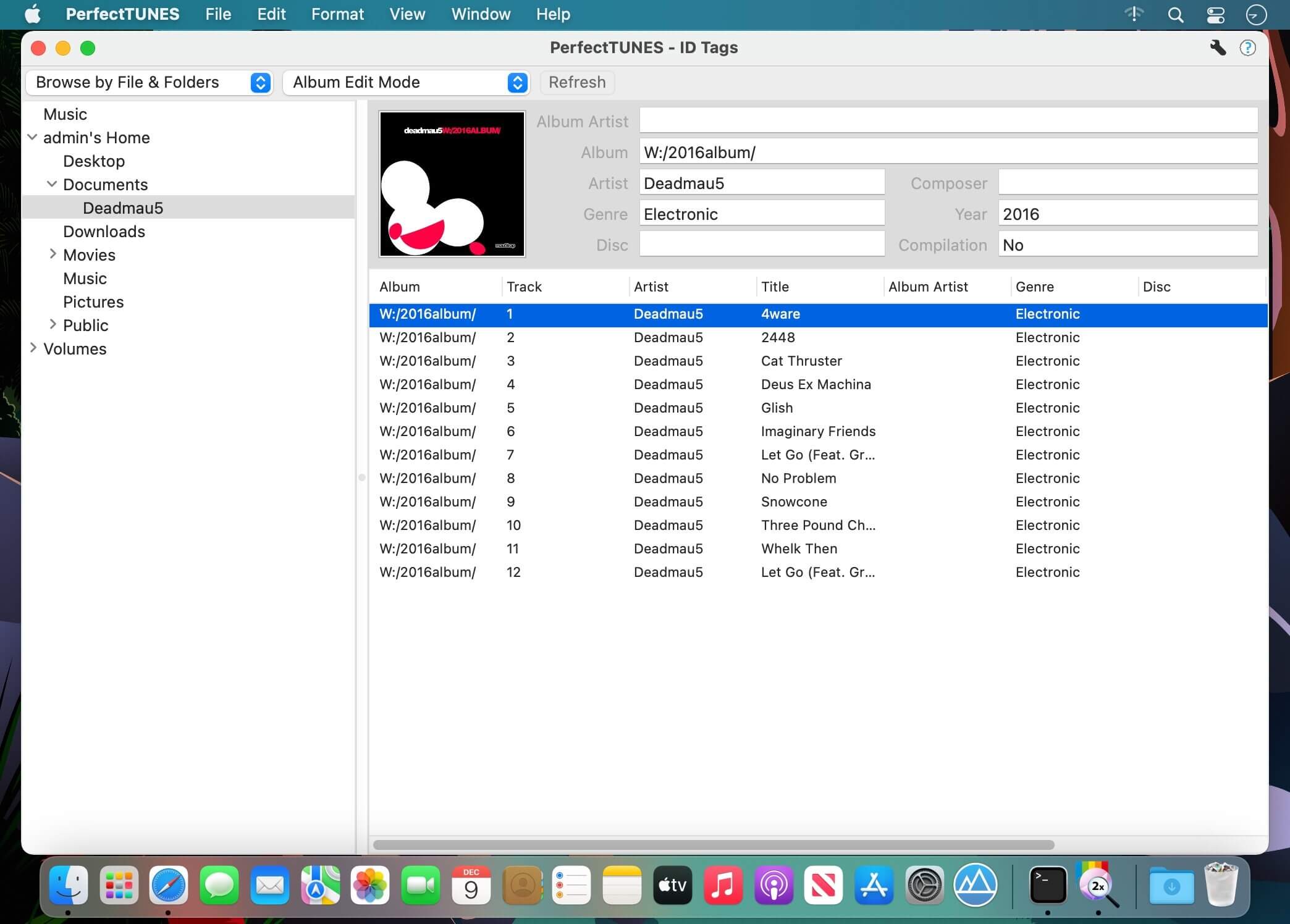Open the View menu
The image size is (1290, 924).
pyautogui.click(x=407, y=14)
